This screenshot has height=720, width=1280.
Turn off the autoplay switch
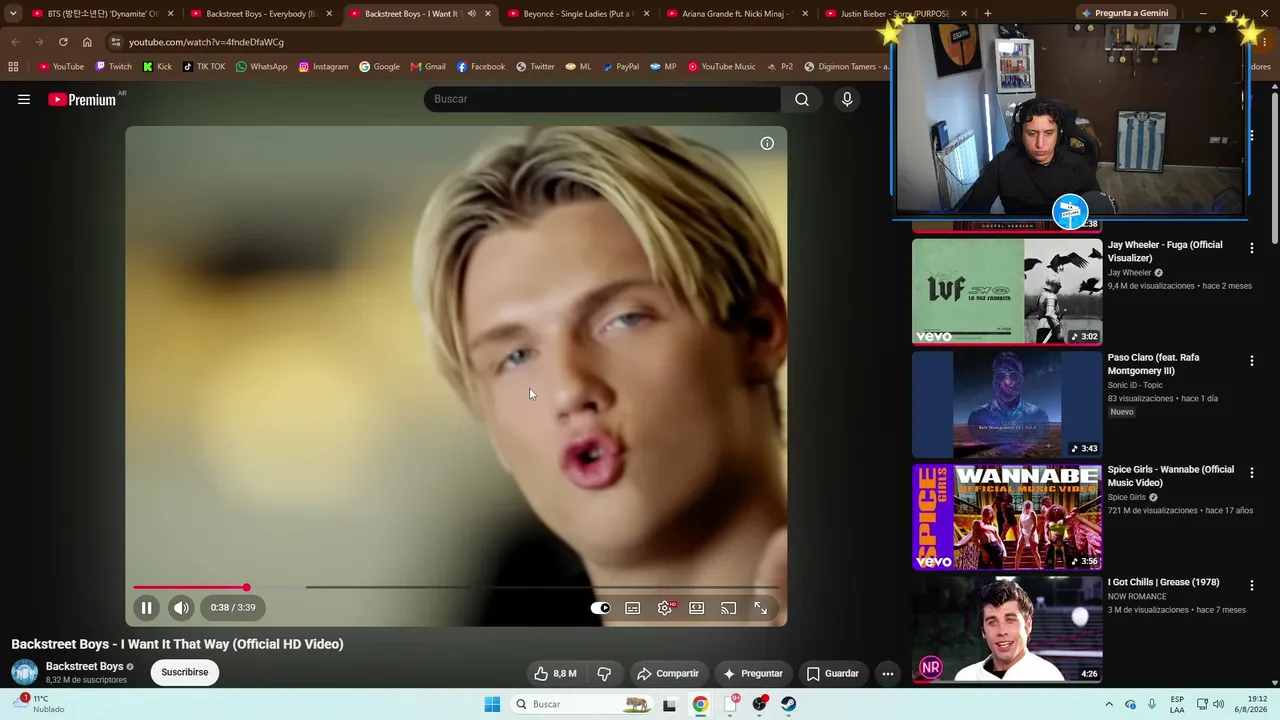click(x=600, y=608)
